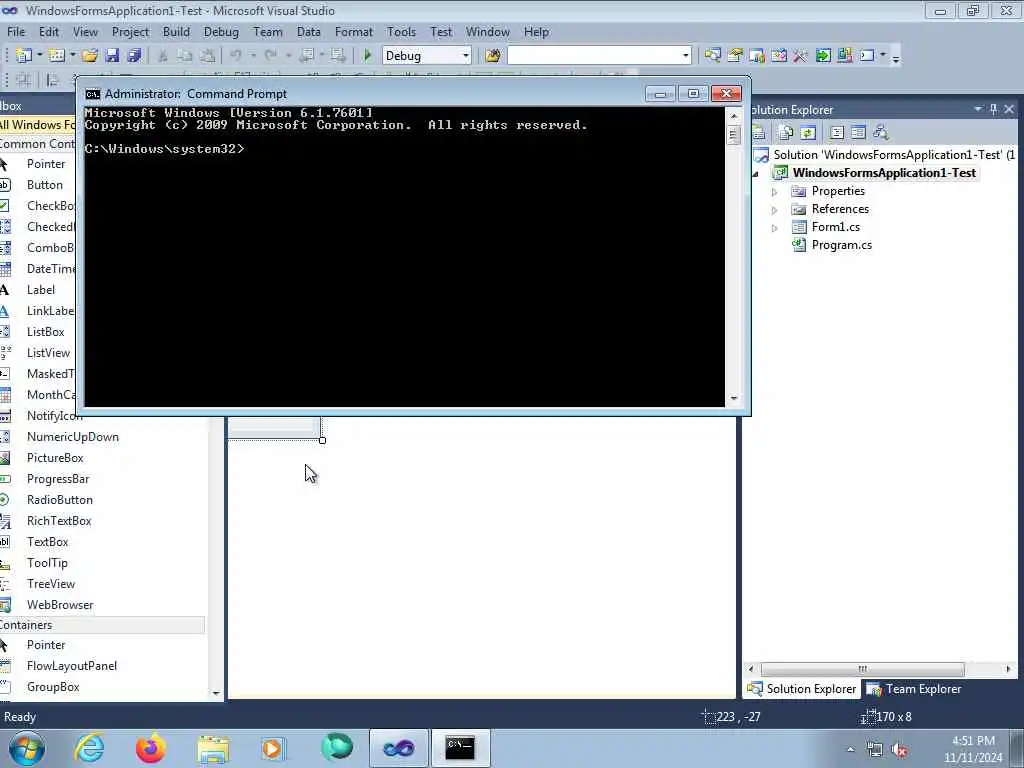Open the Properties Window toolbar icon
1024x768 pixels.
[x=735, y=56]
